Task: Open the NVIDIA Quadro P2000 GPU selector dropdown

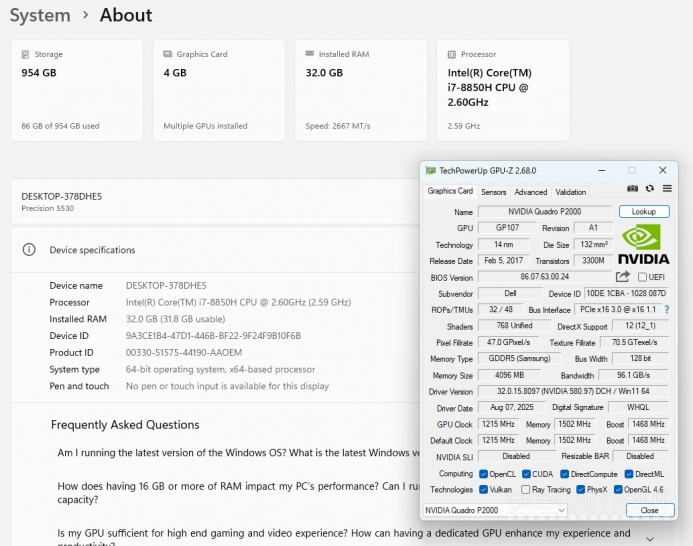Action: pos(495,510)
